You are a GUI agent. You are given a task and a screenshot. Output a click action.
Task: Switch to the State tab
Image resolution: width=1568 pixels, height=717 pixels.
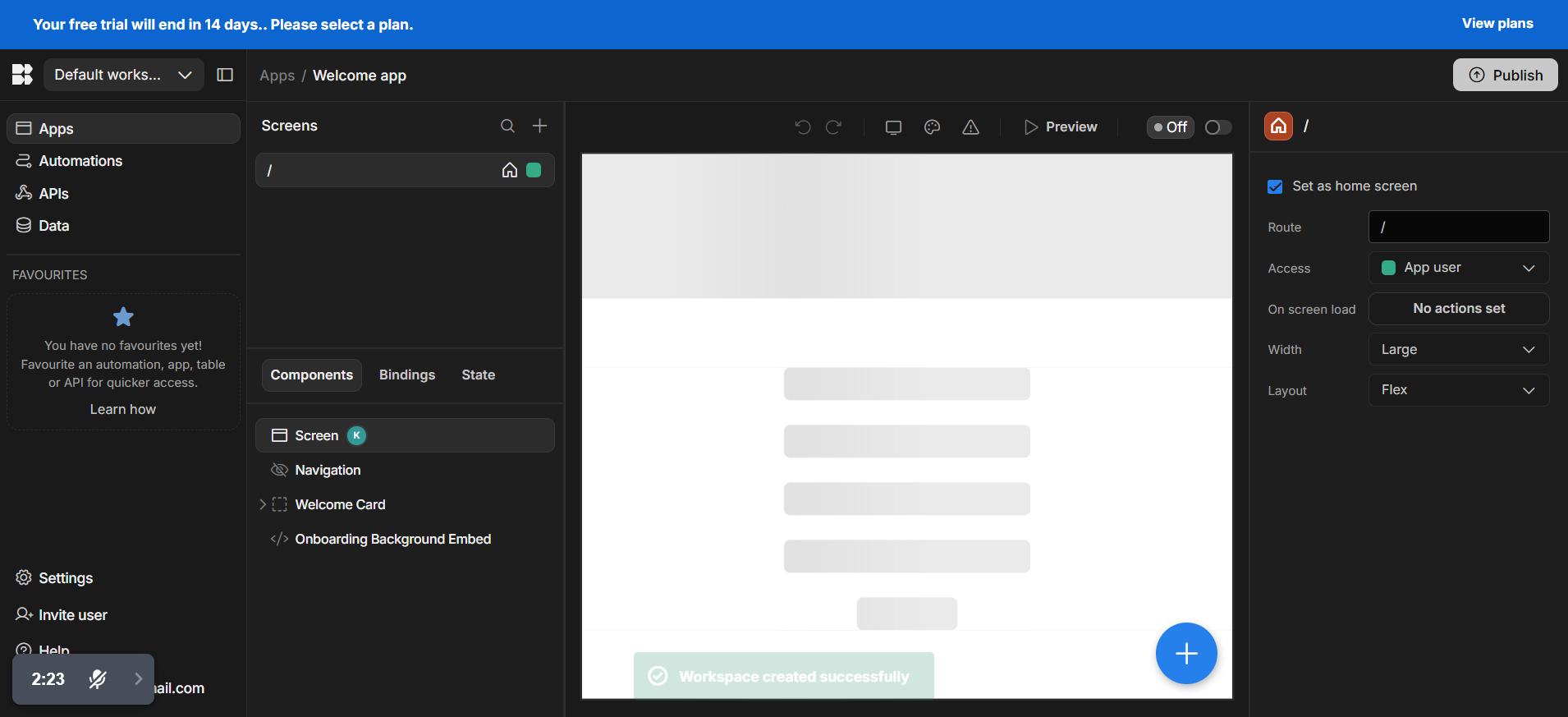tap(478, 375)
